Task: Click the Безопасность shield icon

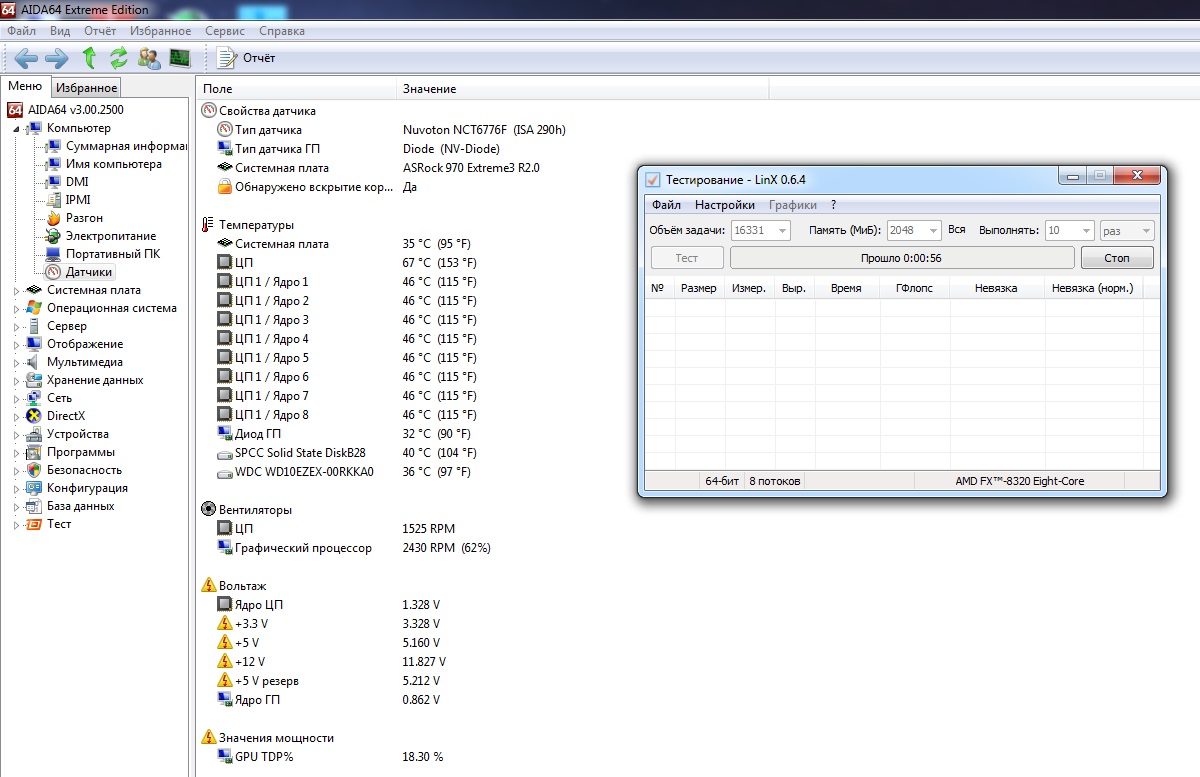Action: [x=34, y=470]
